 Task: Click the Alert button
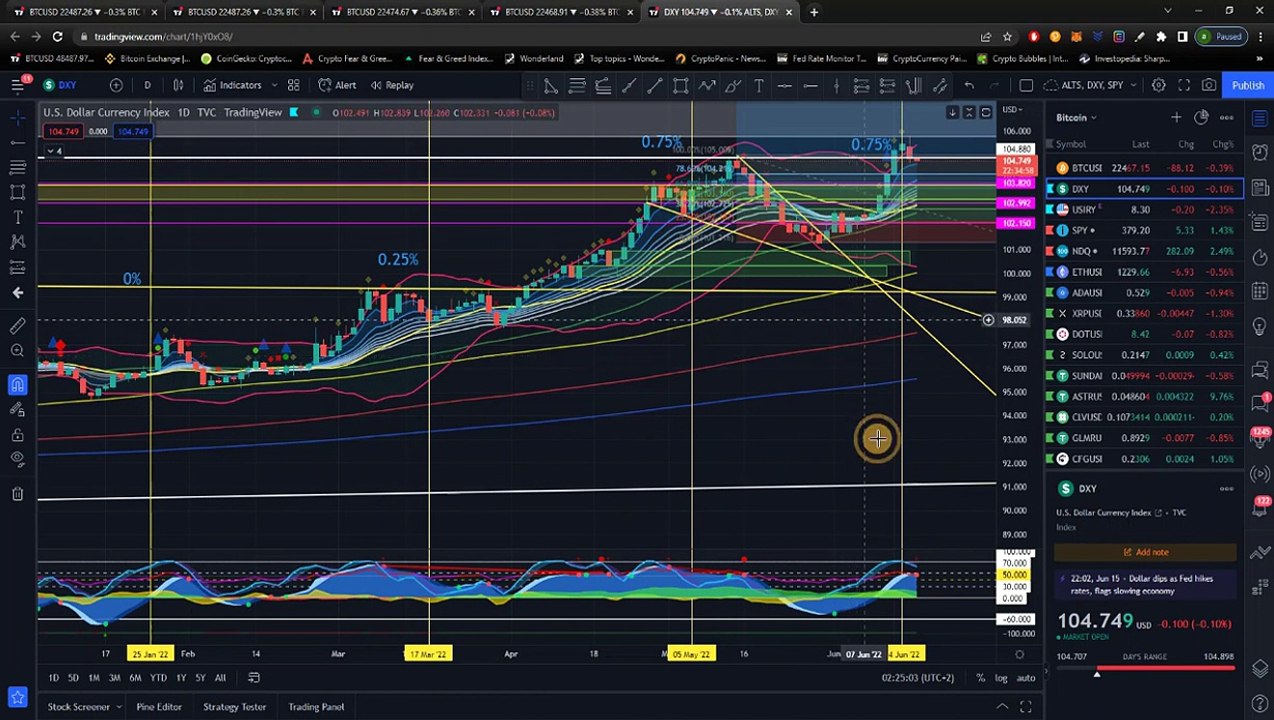[x=337, y=85]
